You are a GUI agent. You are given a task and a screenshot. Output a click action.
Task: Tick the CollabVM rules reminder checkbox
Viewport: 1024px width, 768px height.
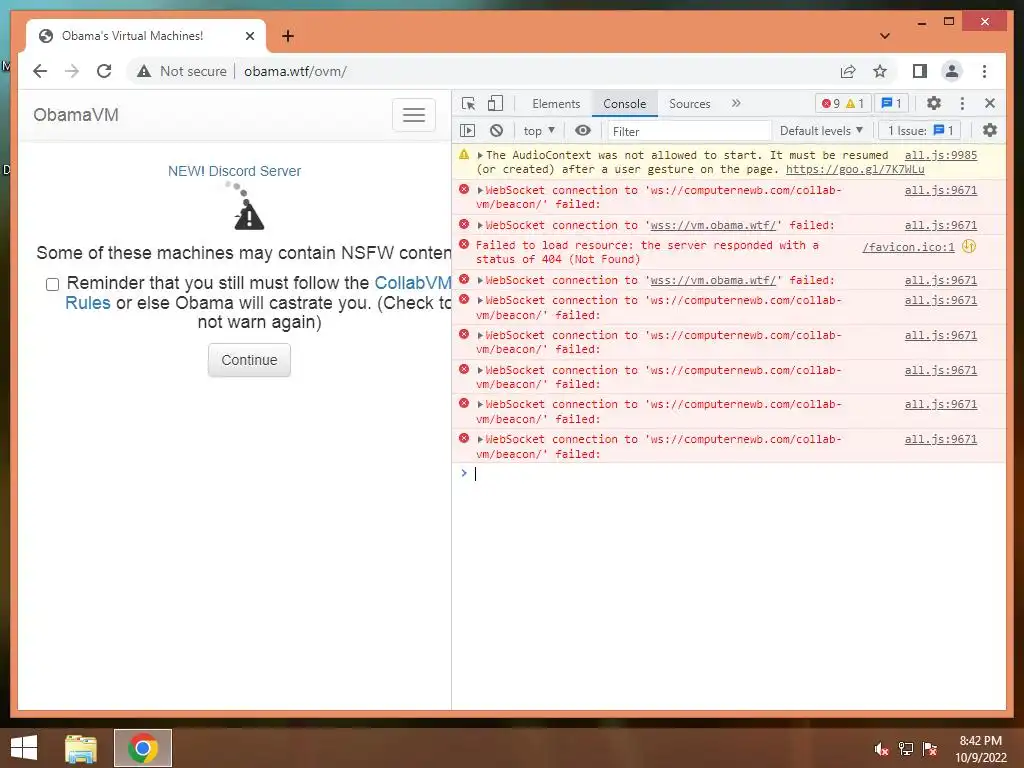coord(52,285)
